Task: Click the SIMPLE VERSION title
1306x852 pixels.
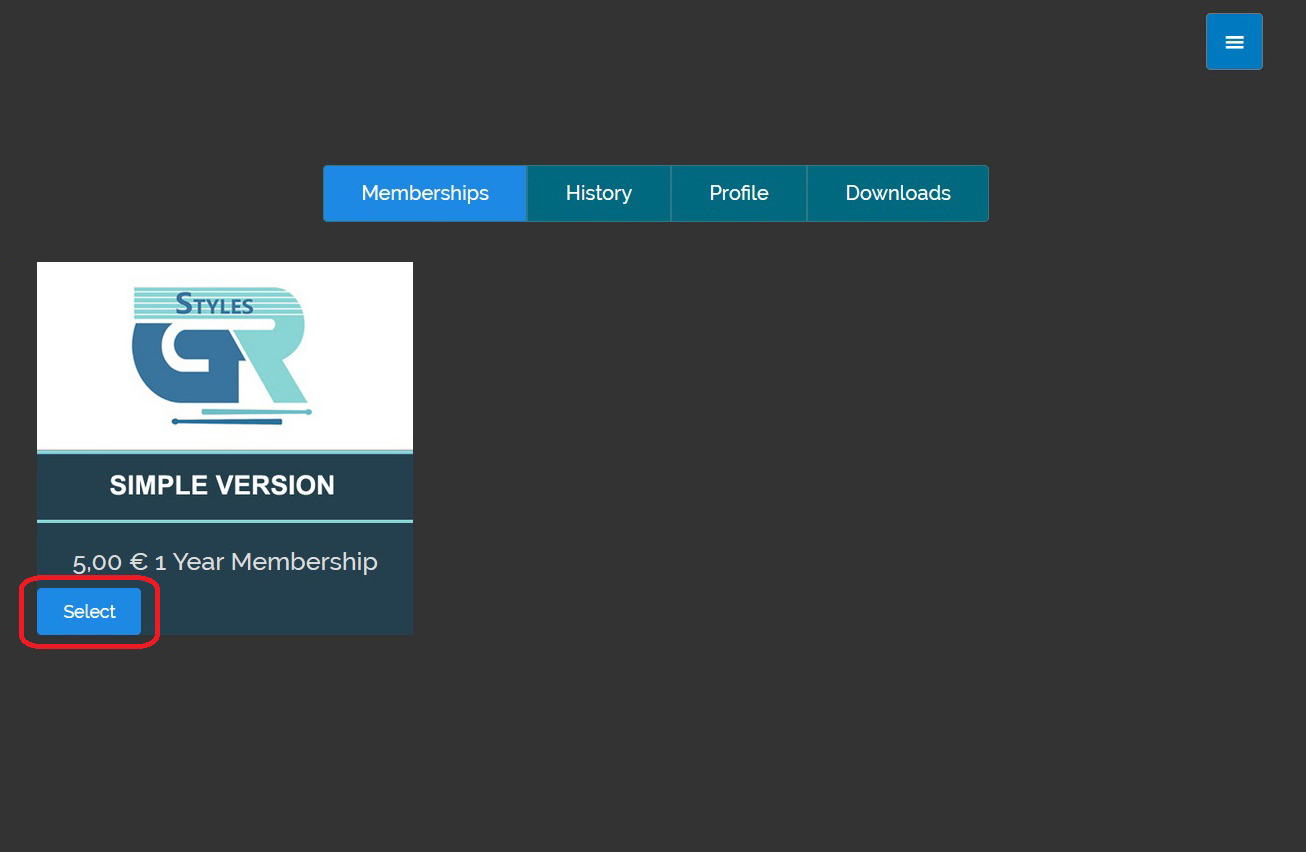Action: tap(222, 486)
